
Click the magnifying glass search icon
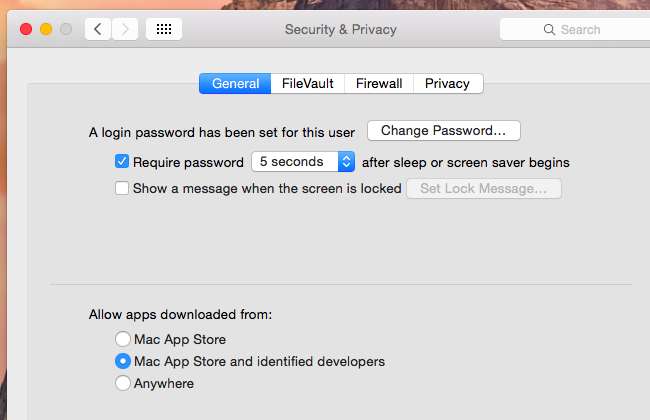(x=550, y=30)
